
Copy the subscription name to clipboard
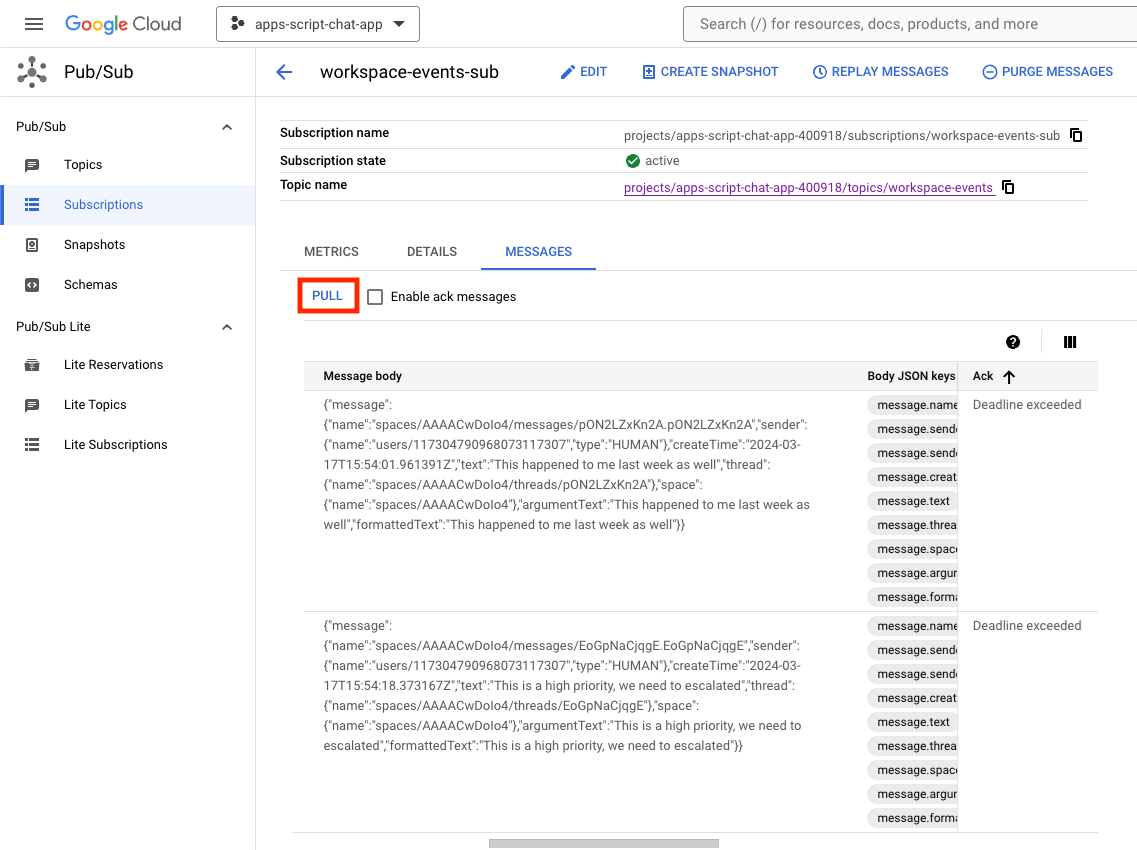[x=1076, y=135]
